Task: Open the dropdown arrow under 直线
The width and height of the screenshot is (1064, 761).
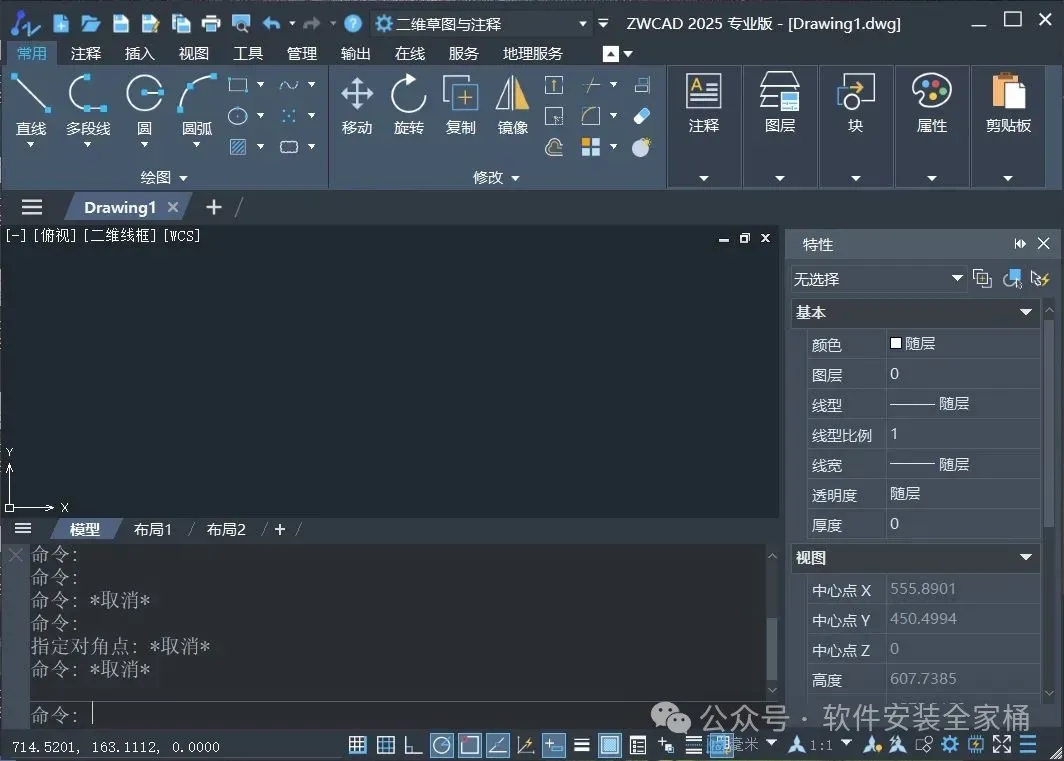Action: pyautogui.click(x=31, y=145)
